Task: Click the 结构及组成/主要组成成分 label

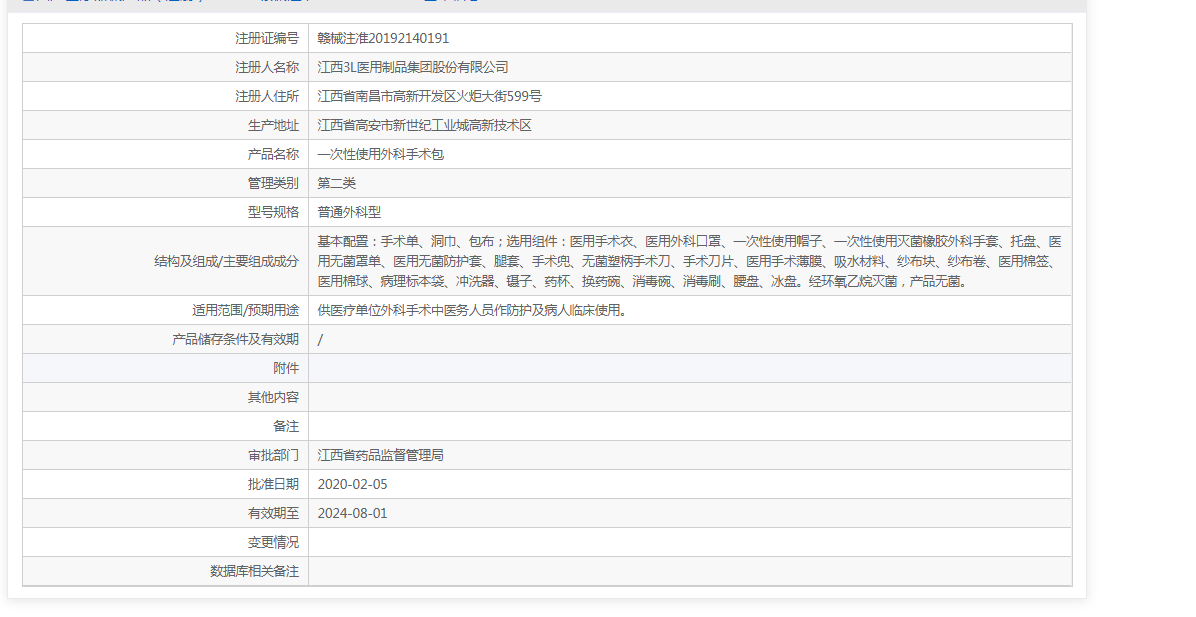Action: pos(227,262)
